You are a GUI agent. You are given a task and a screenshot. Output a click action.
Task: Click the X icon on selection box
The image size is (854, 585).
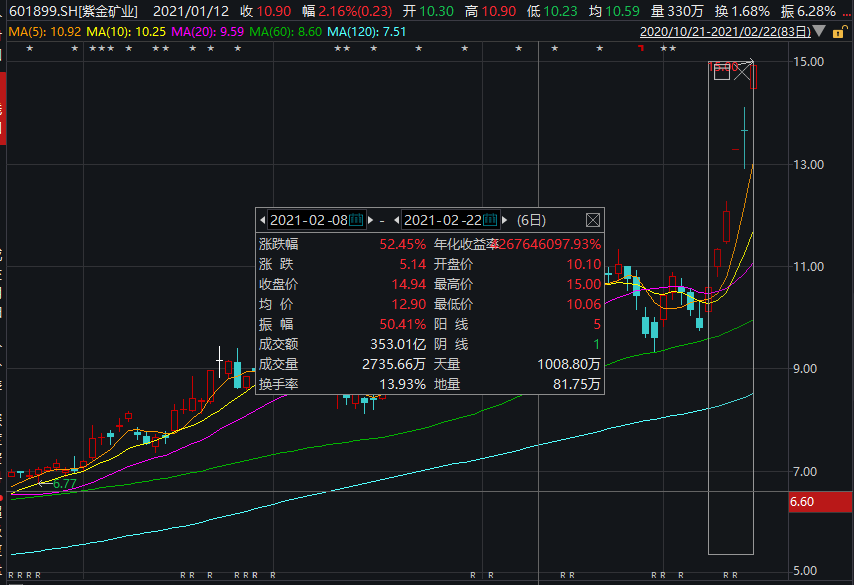pos(742,72)
